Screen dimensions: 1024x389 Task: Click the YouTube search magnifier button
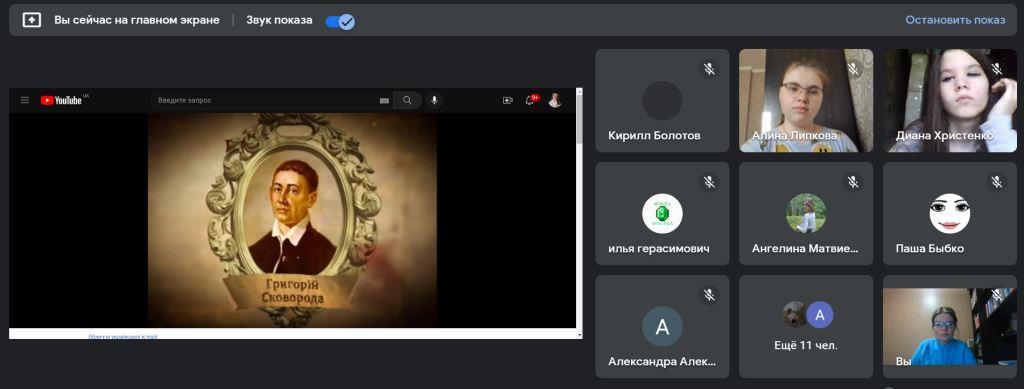pyautogui.click(x=407, y=100)
